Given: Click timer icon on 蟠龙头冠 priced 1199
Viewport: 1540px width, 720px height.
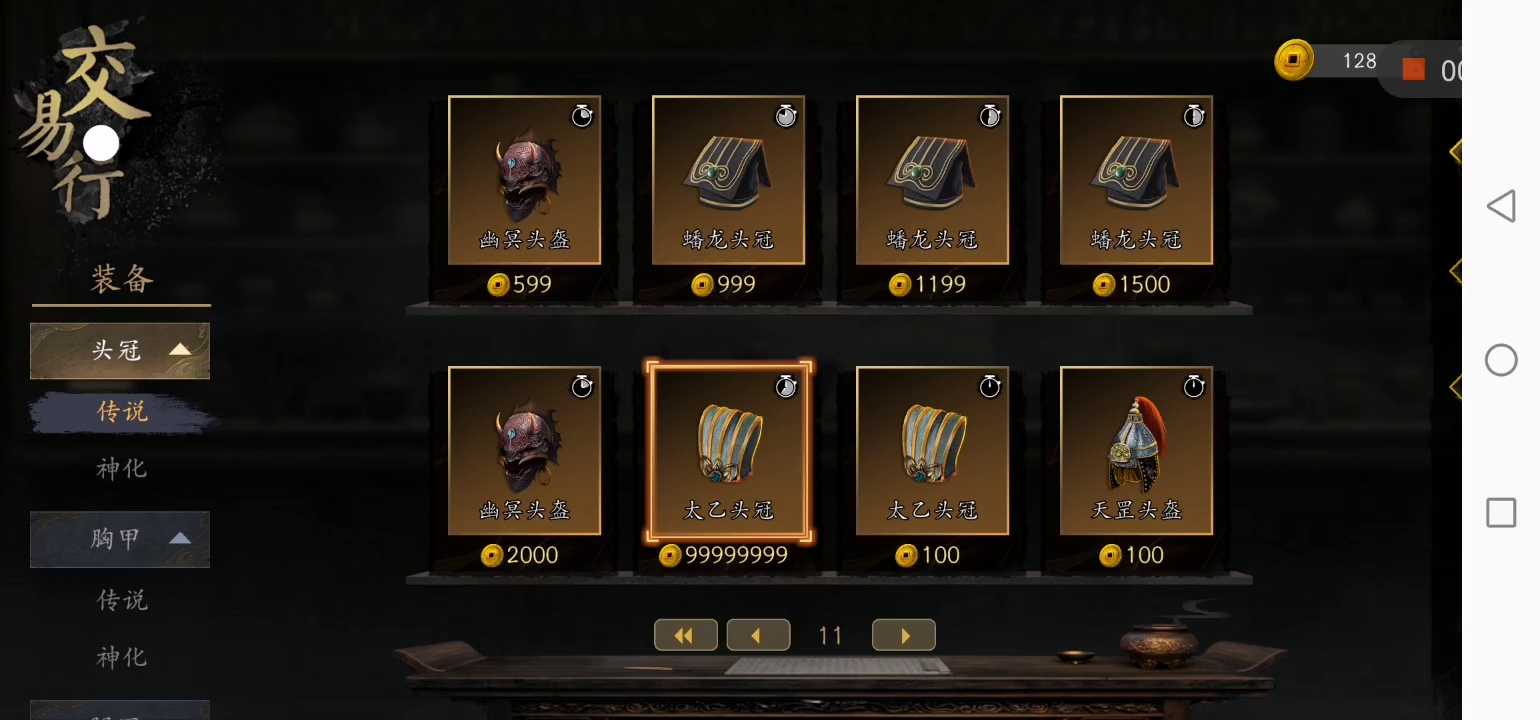Looking at the screenshot, I should [x=990, y=116].
